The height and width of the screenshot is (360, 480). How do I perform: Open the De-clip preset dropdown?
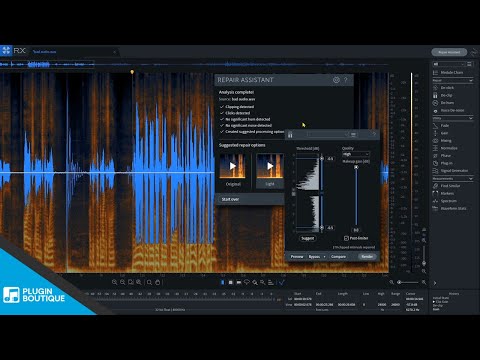click(327, 134)
